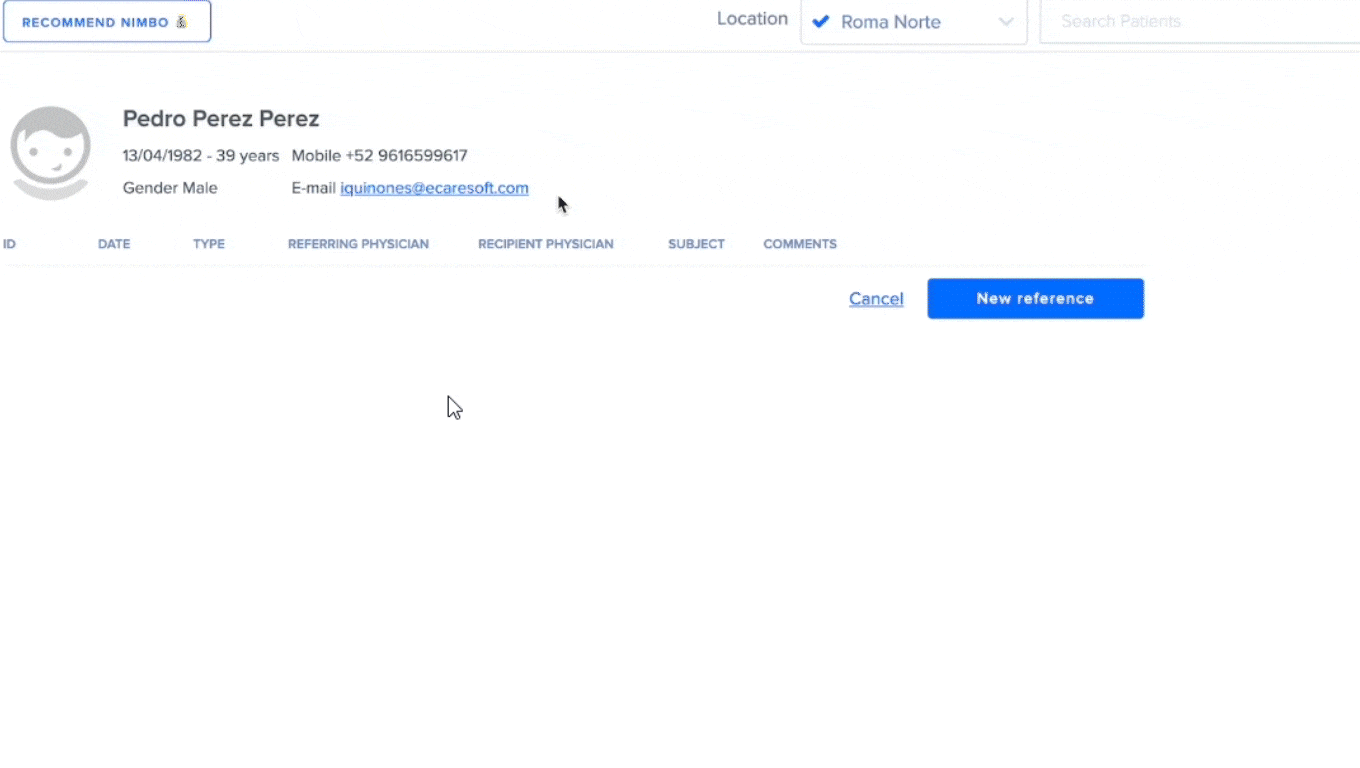Screen dimensions: 1360x768
Task: Select the SUBJECT column header
Action: tap(696, 243)
